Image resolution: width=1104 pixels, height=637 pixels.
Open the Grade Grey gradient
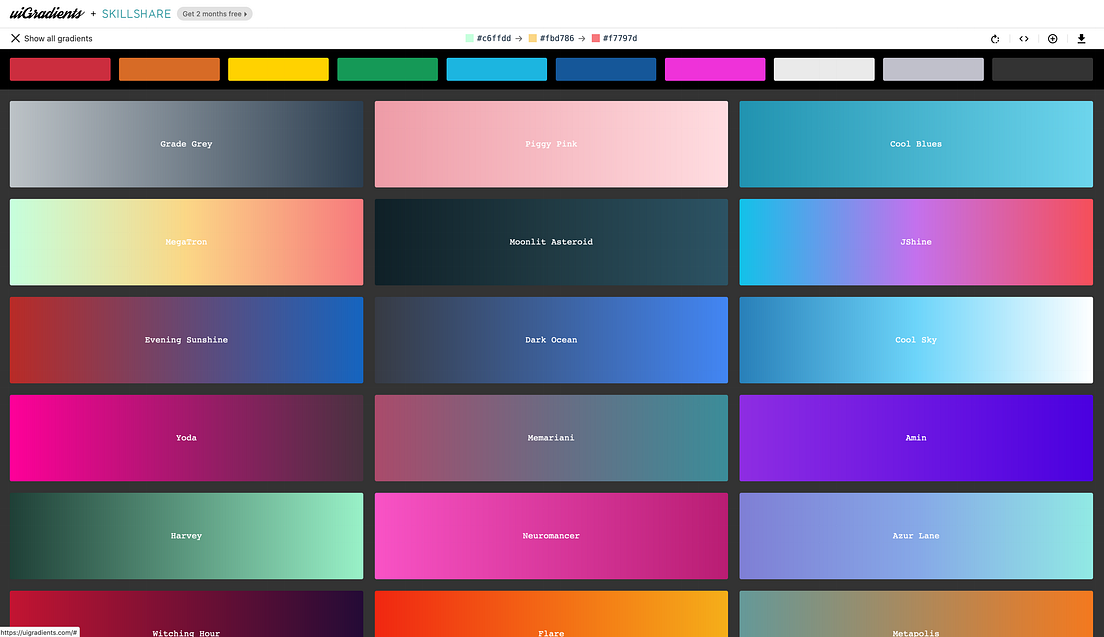186,143
